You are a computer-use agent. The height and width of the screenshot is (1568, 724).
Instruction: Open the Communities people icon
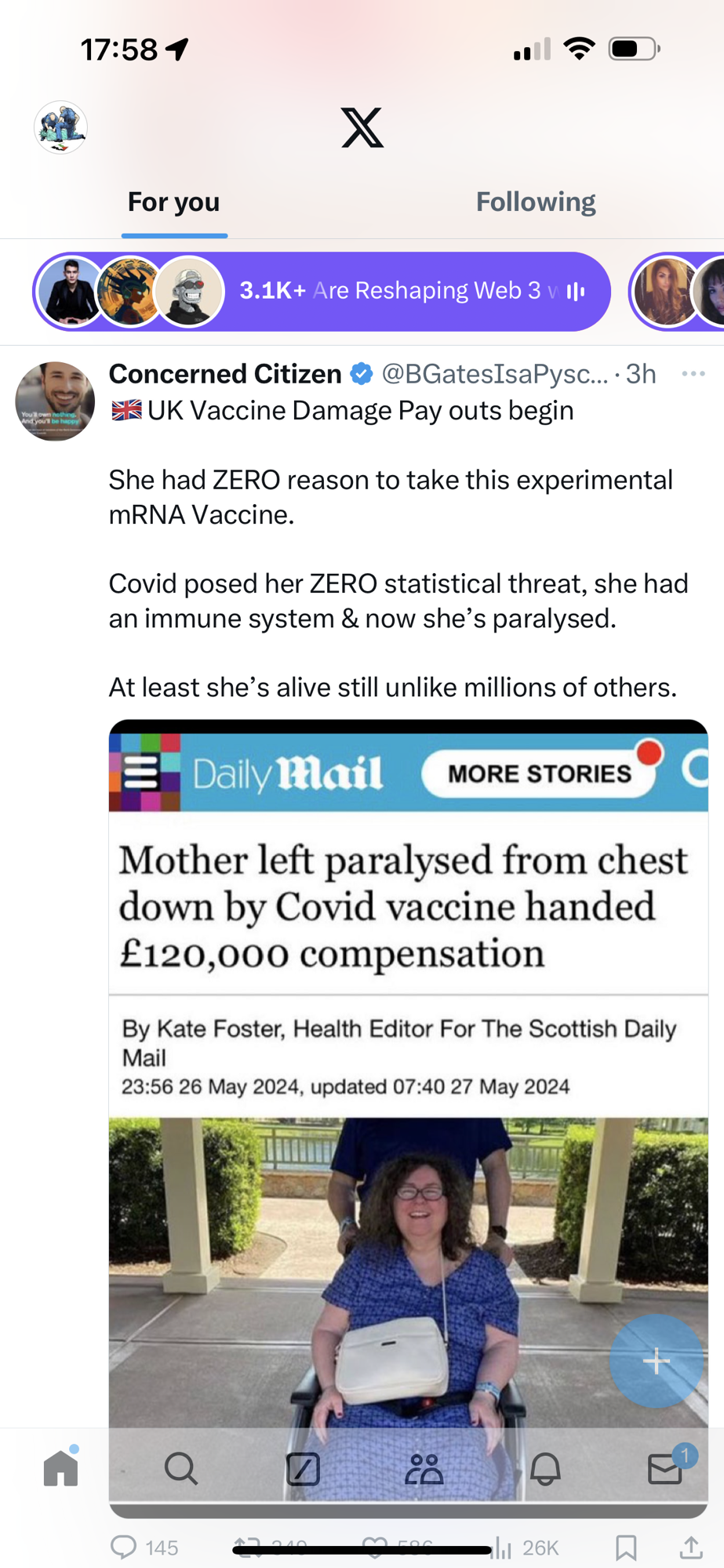point(424,1468)
